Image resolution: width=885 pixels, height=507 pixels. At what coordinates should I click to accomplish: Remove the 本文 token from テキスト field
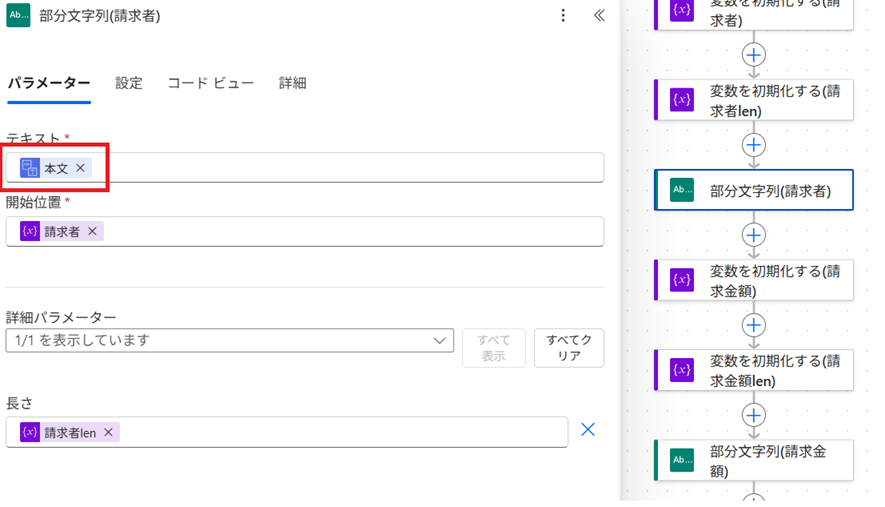[x=81, y=168]
